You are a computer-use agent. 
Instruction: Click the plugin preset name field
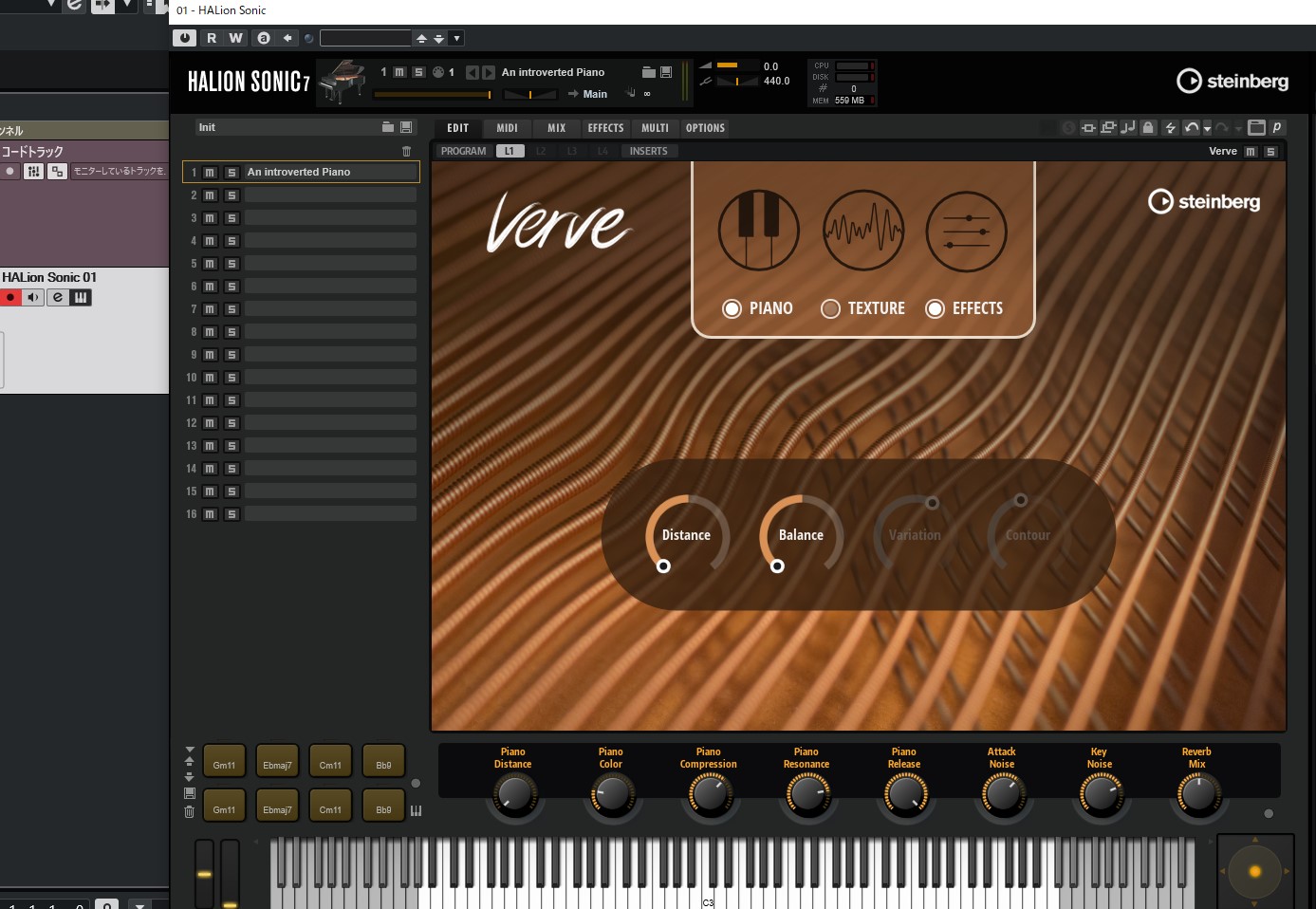[365, 38]
